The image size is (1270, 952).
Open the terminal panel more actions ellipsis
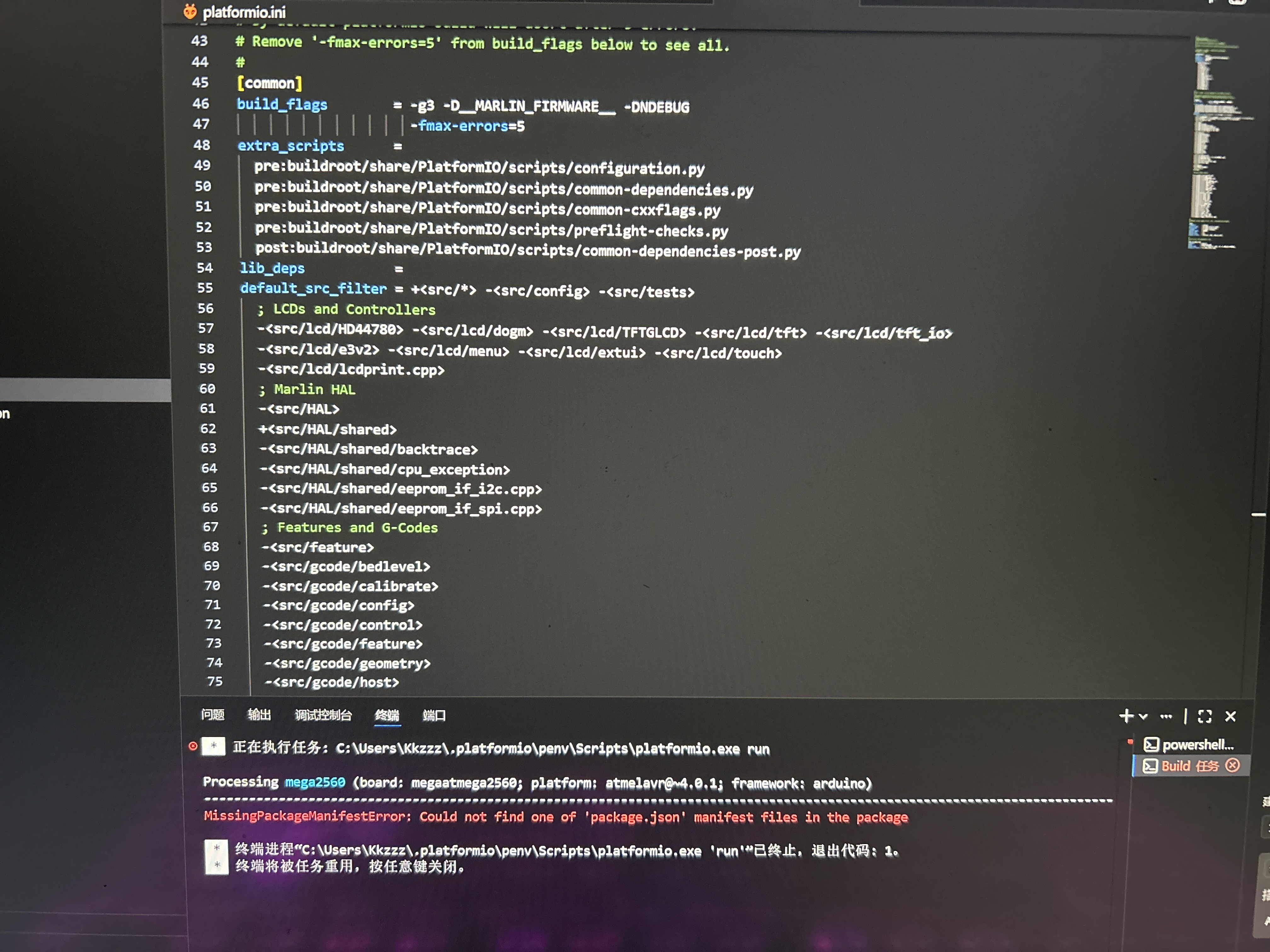(1166, 716)
